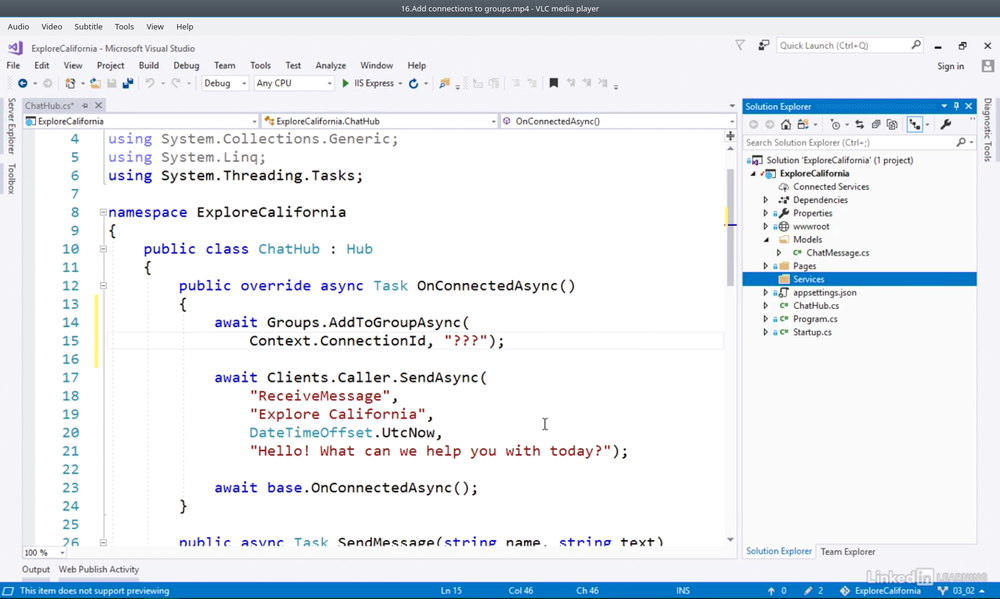Open the VLC Audio menu
This screenshot has width=1000, height=599.
coord(18,27)
